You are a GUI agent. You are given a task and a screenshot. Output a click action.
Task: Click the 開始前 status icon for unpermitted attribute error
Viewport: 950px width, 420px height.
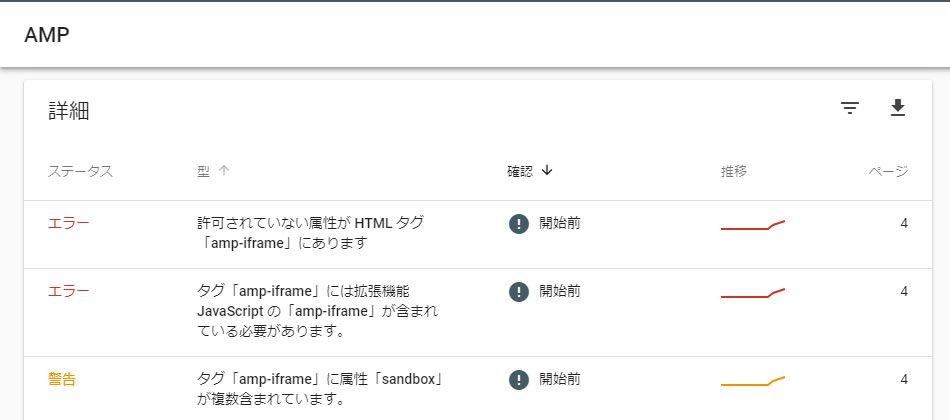[519, 224]
